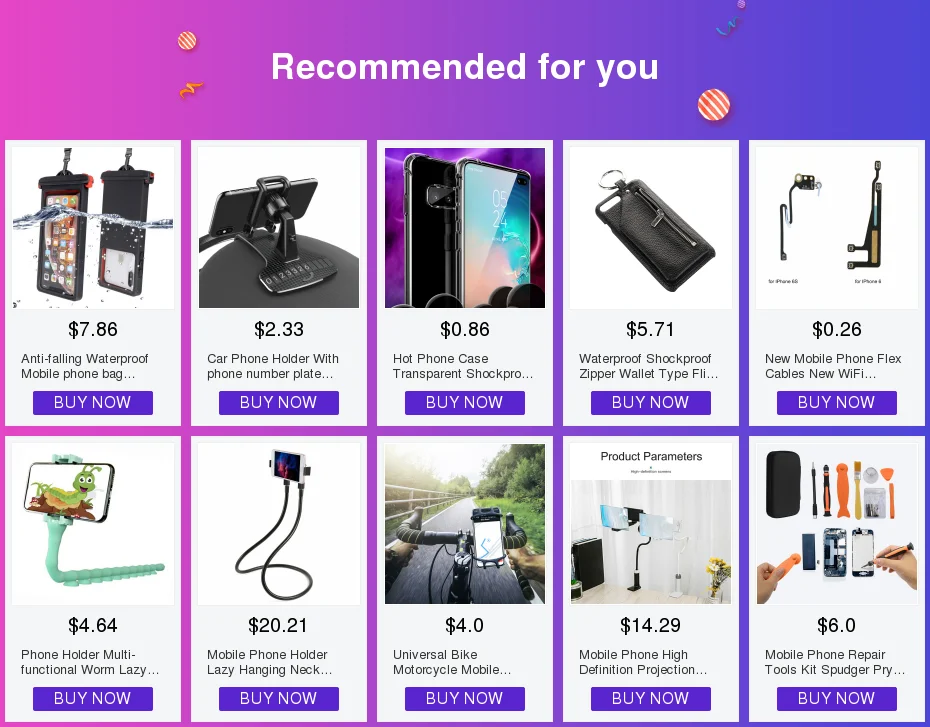The width and height of the screenshot is (930, 727).
Task: Click BUY NOW under the $14.29 projection item
Action: [651, 699]
